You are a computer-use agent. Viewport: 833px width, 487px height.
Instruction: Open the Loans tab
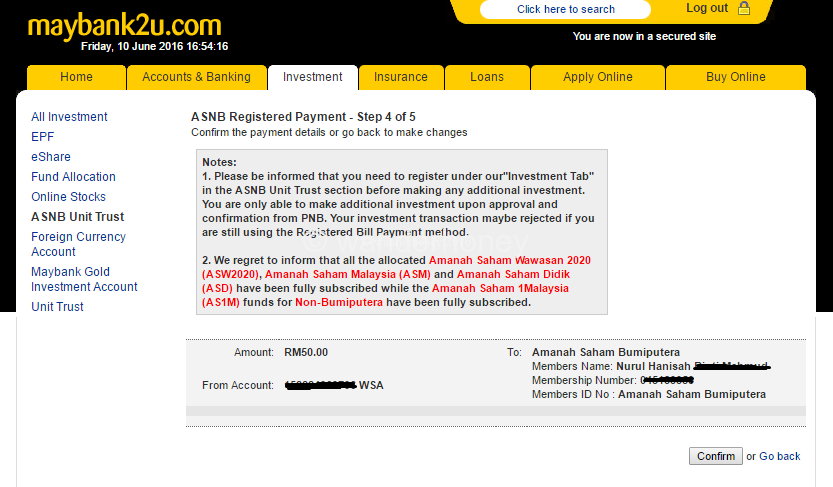click(x=487, y=77)
